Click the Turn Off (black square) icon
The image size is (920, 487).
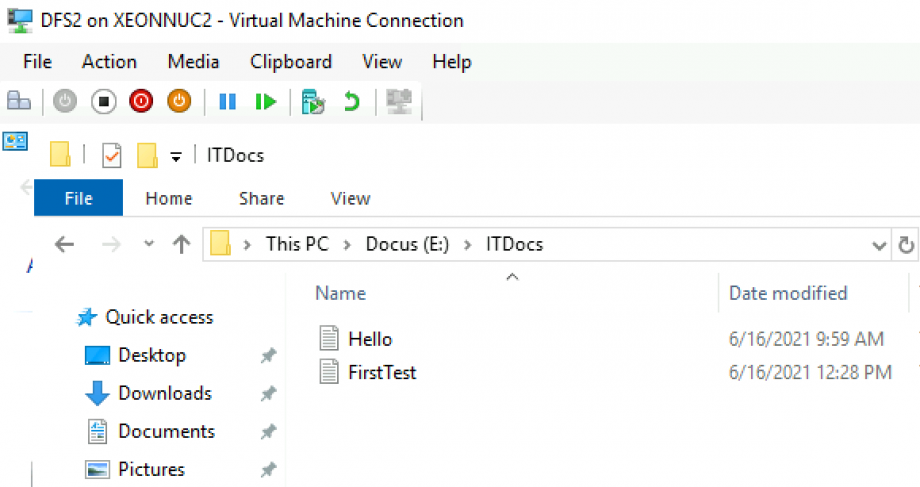pos(103,101)
